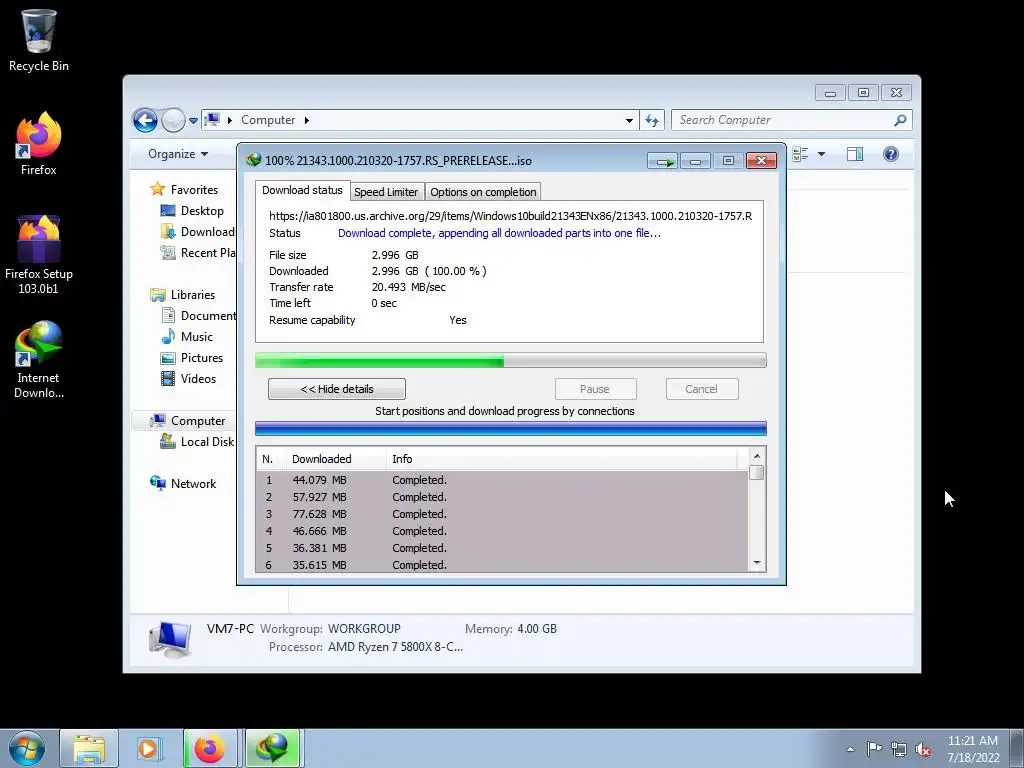Click the N. column header
Image resolution: width=1024 pixels, height=768 pixels.
271,459
